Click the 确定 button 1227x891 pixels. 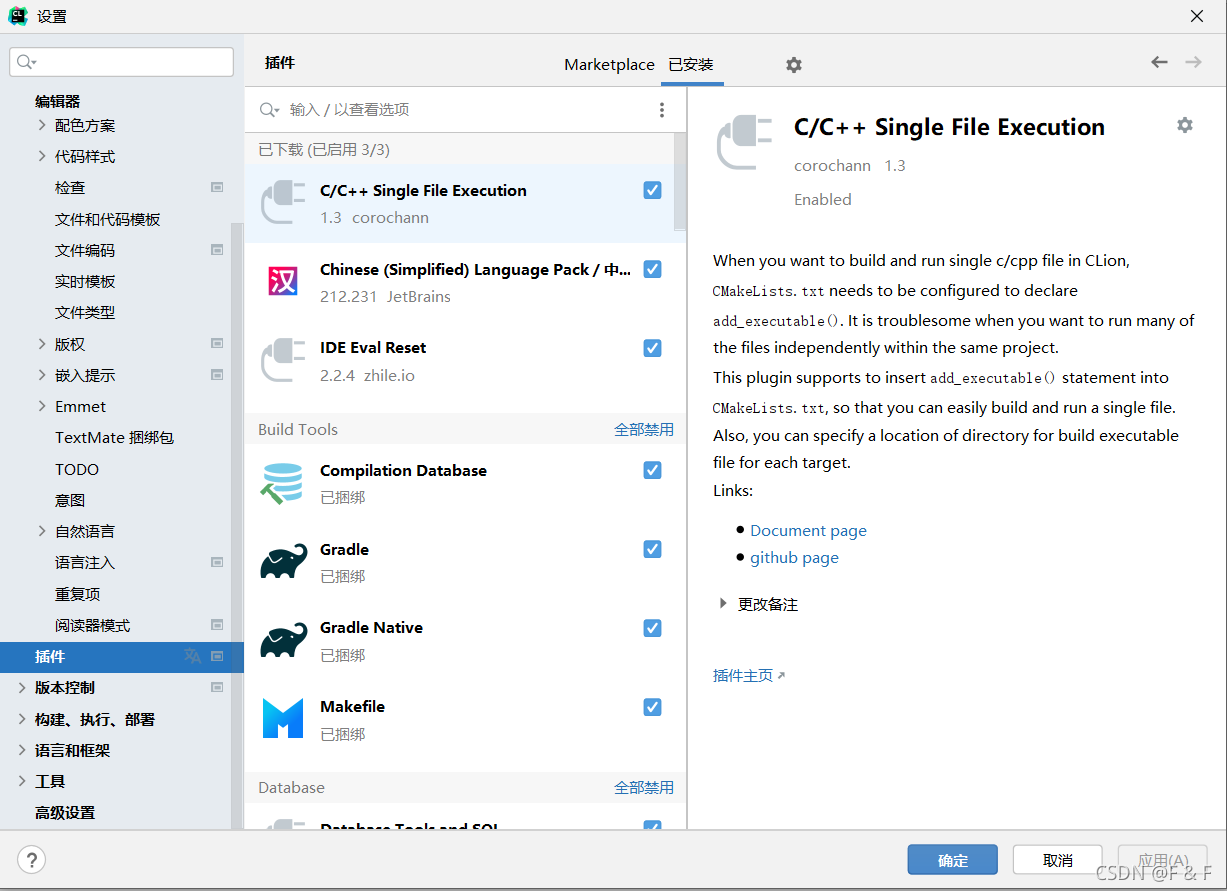click(x=953, y=860)
